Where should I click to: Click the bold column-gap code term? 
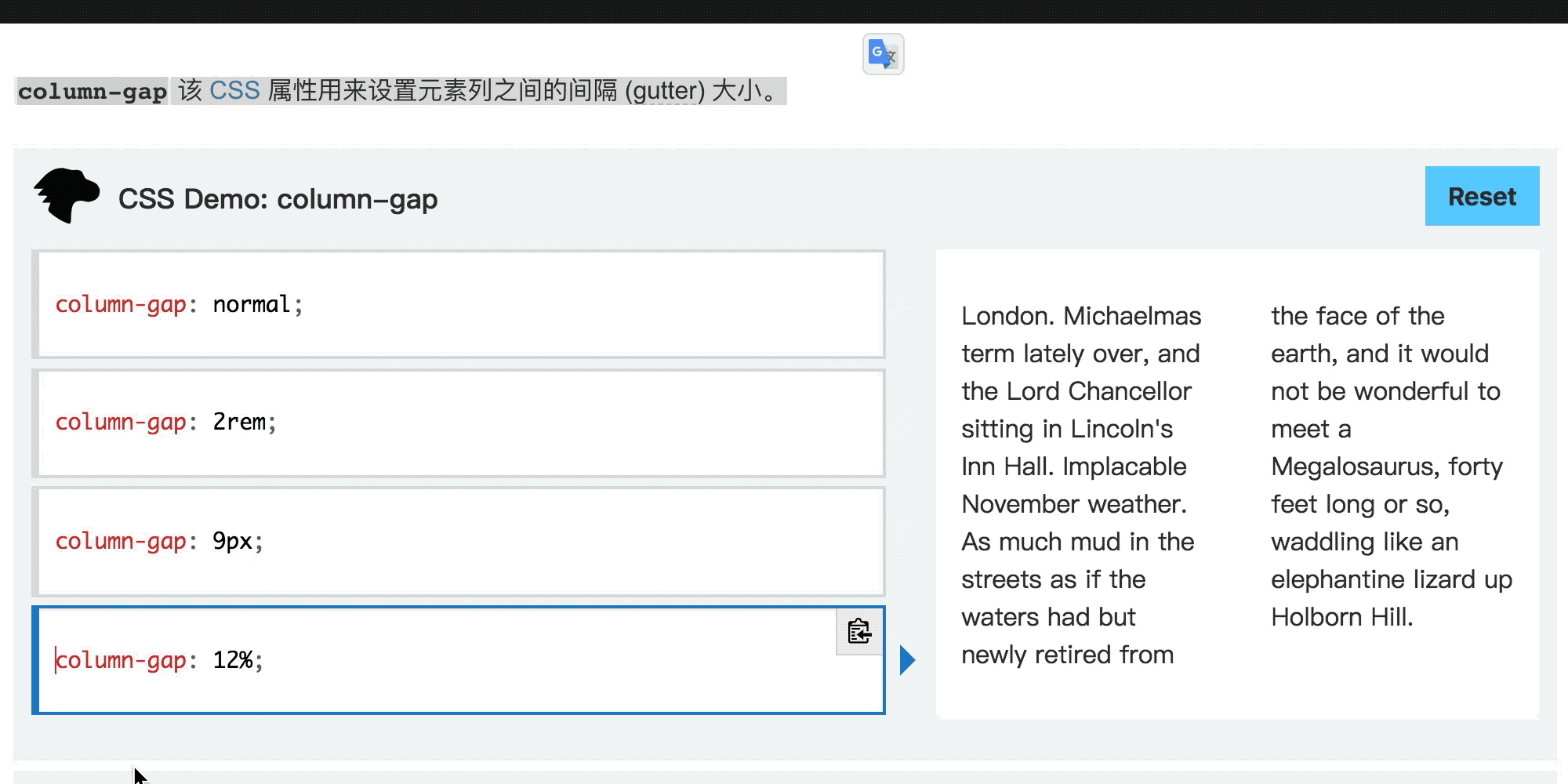93,92
